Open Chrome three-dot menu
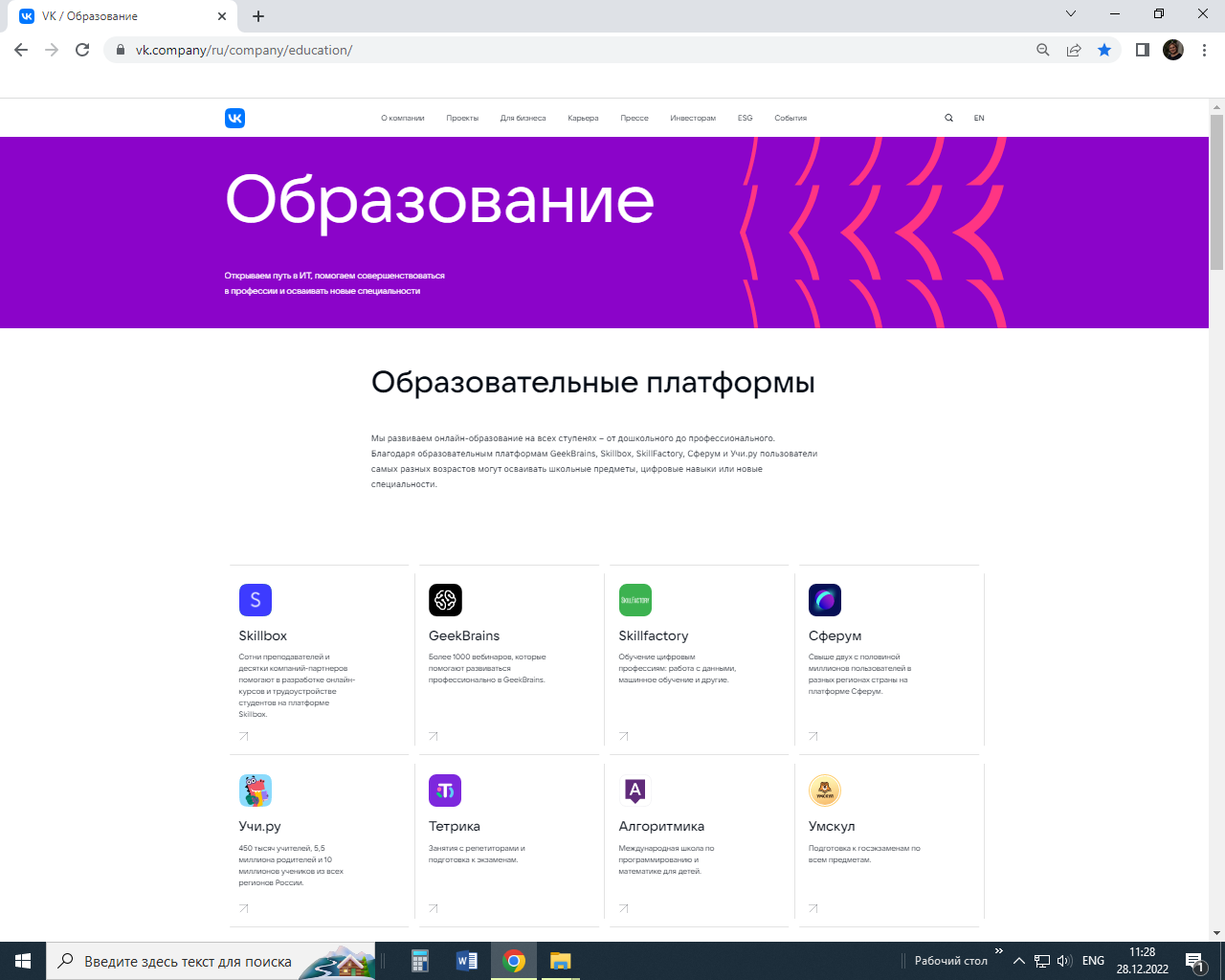Screen dimensions: 1225x980 pos(1204,50)
